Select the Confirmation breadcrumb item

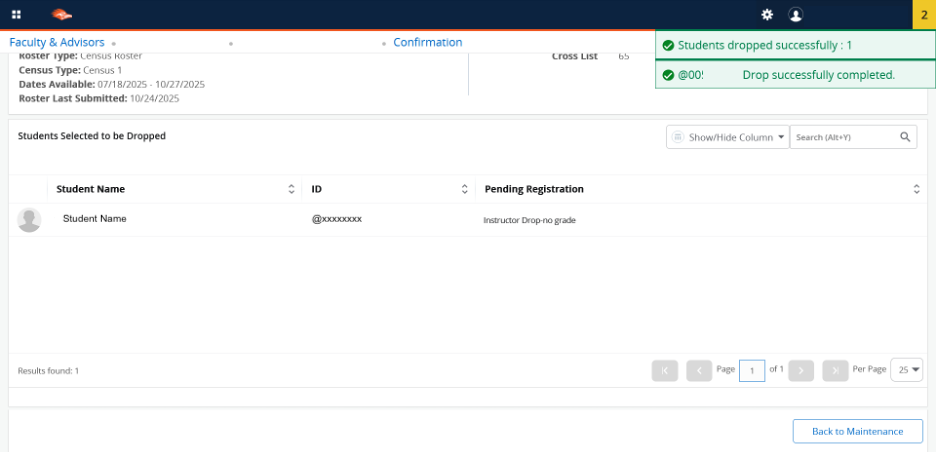(427, 43)
